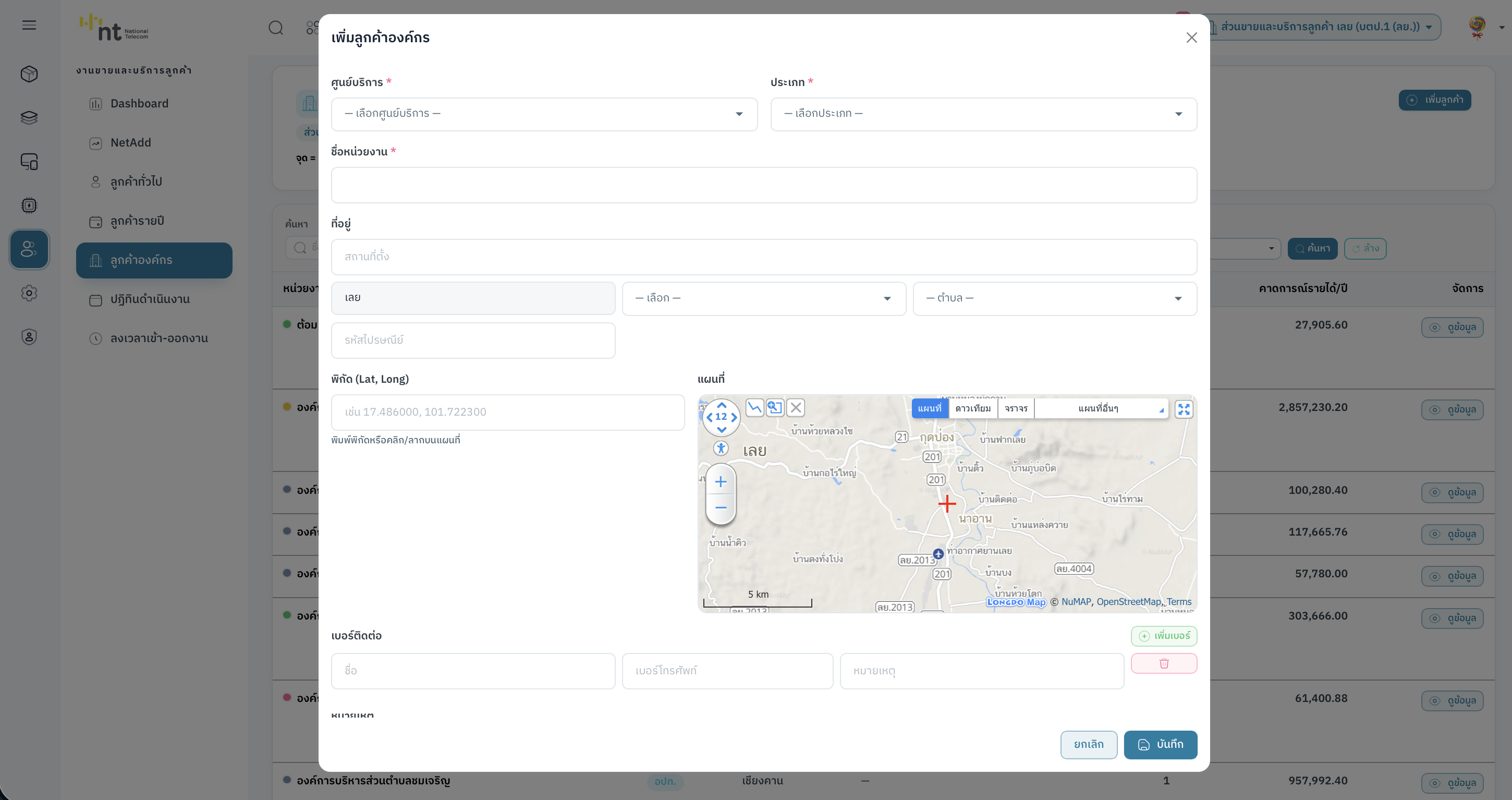Click the Lat, Long coordinates input field

(508, 412)
